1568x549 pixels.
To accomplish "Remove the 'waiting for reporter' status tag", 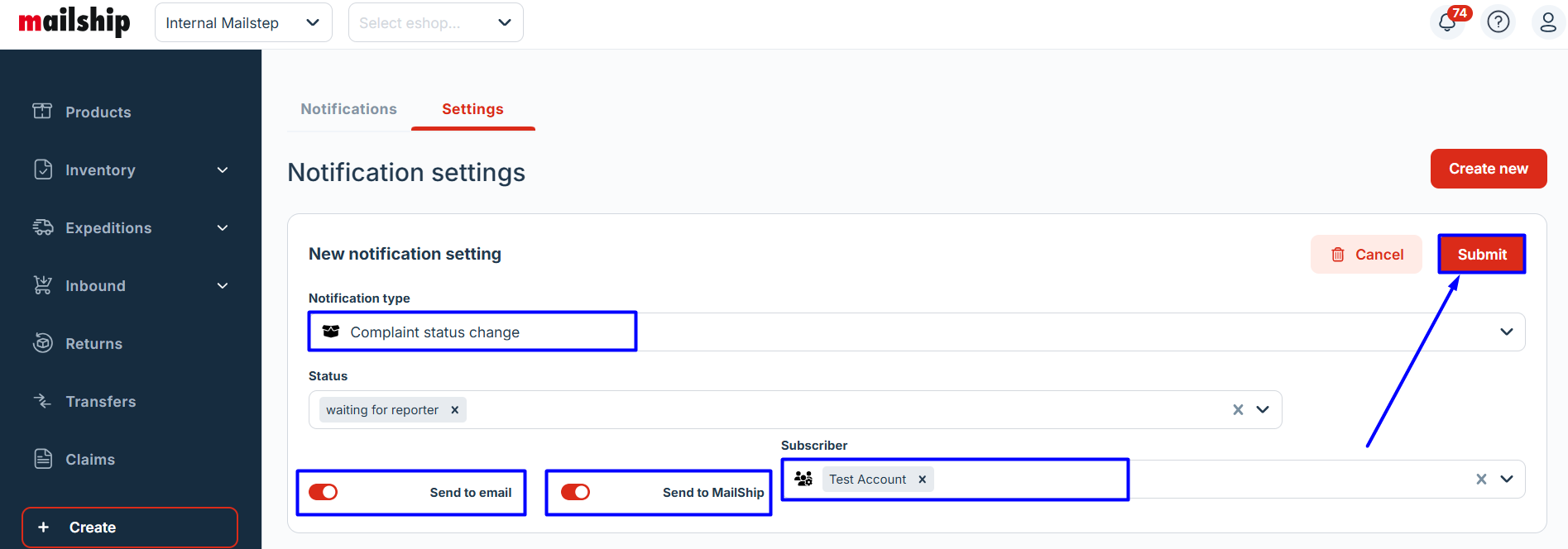I will (454, 410).
